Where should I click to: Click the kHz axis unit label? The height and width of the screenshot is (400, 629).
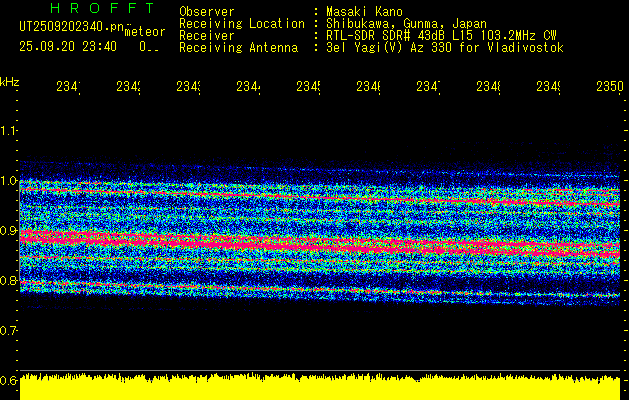[x=9, y=82]
